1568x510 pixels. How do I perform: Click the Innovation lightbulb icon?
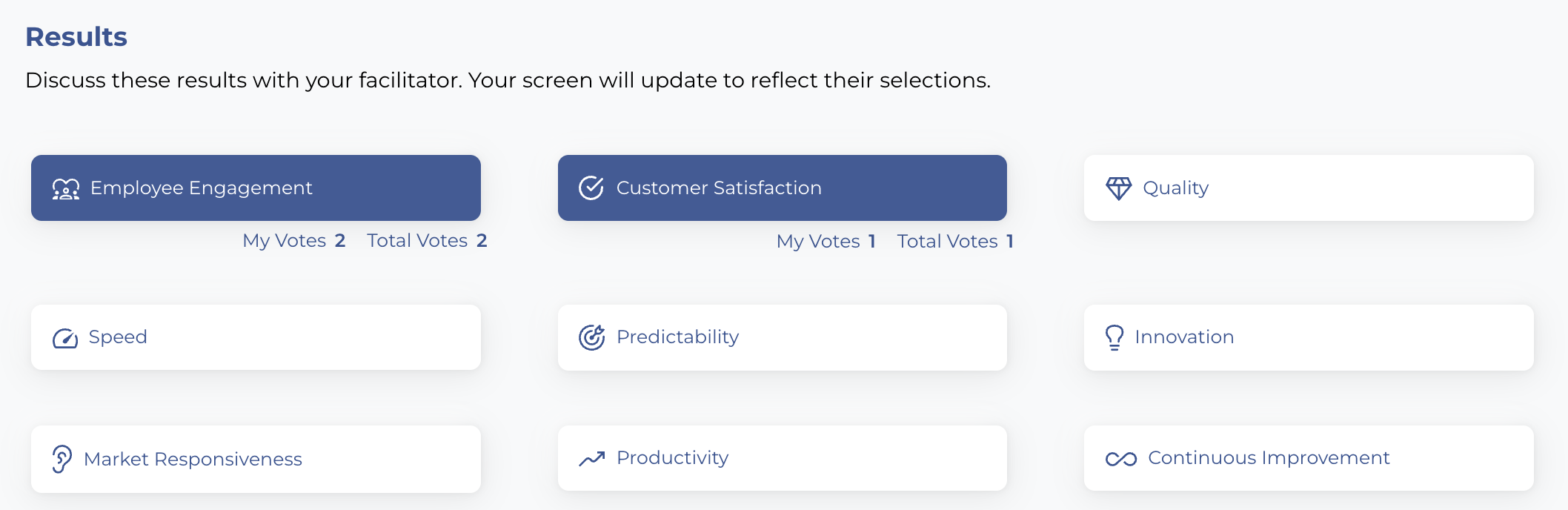pos(1114,338)
